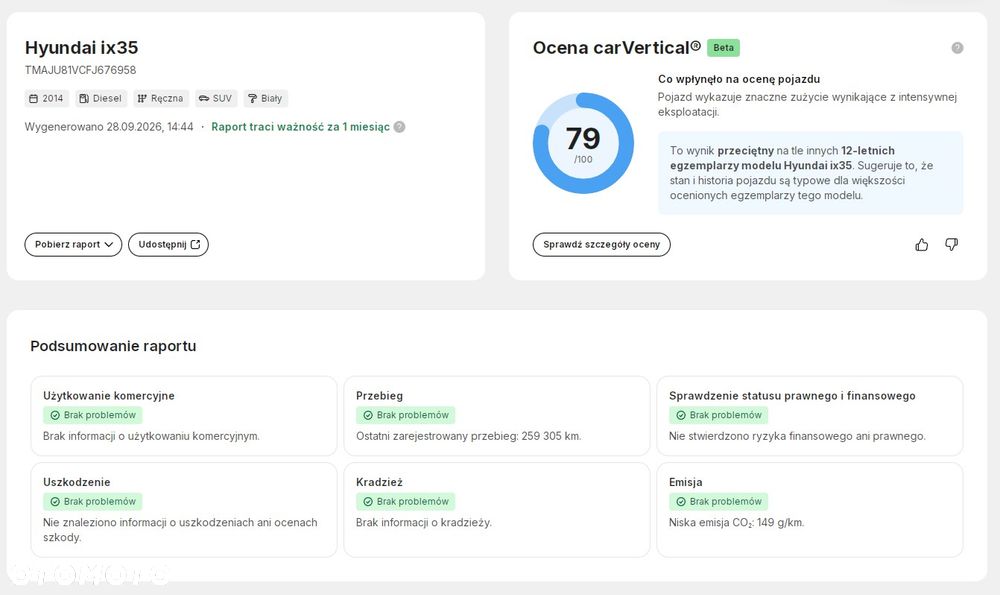Click the Ocena carVertical heading
The height and width of the screenshot is (595, 1000).
pyautogui.click(x=617, y=48)
